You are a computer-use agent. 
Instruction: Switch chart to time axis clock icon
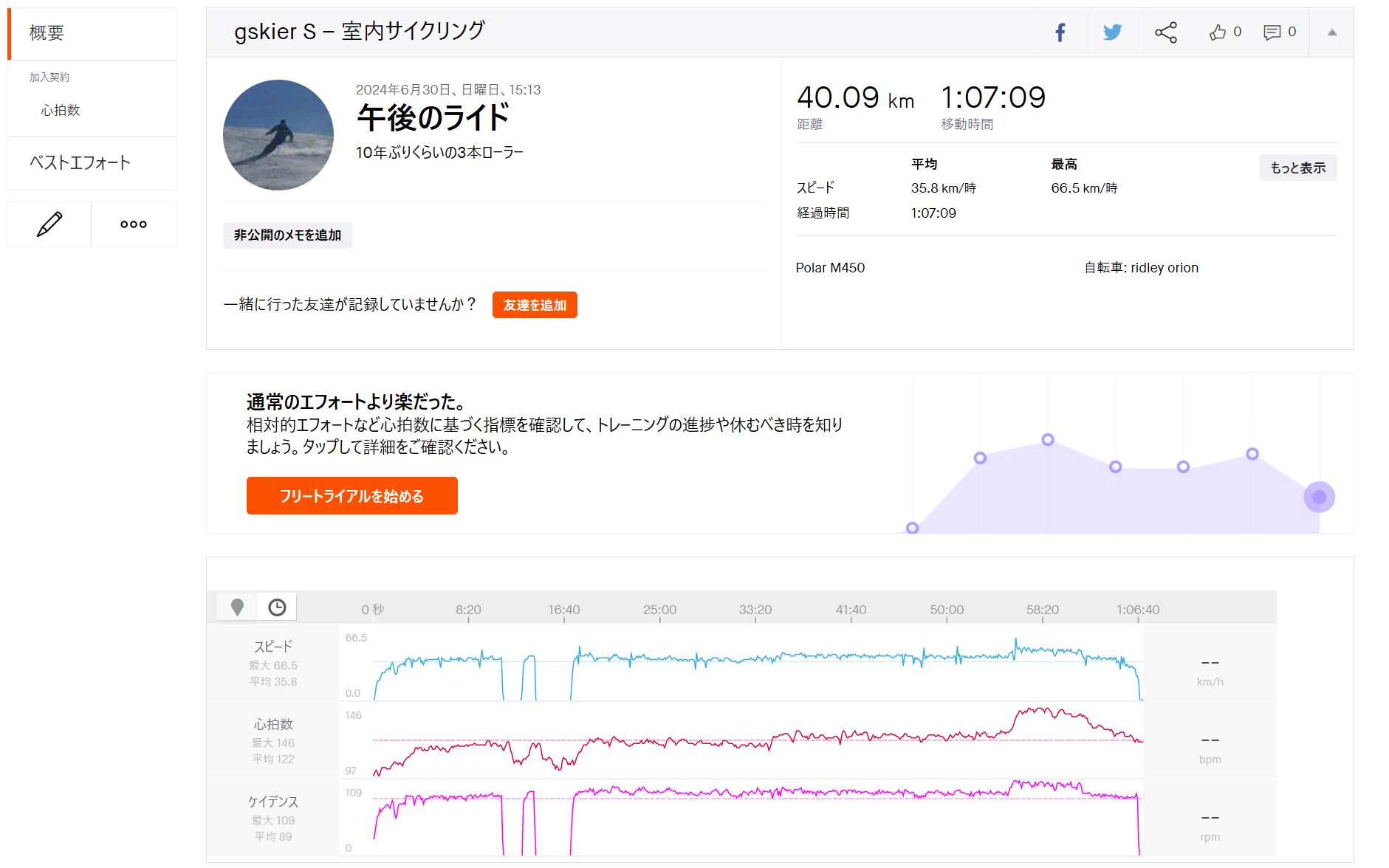(277, 607)
